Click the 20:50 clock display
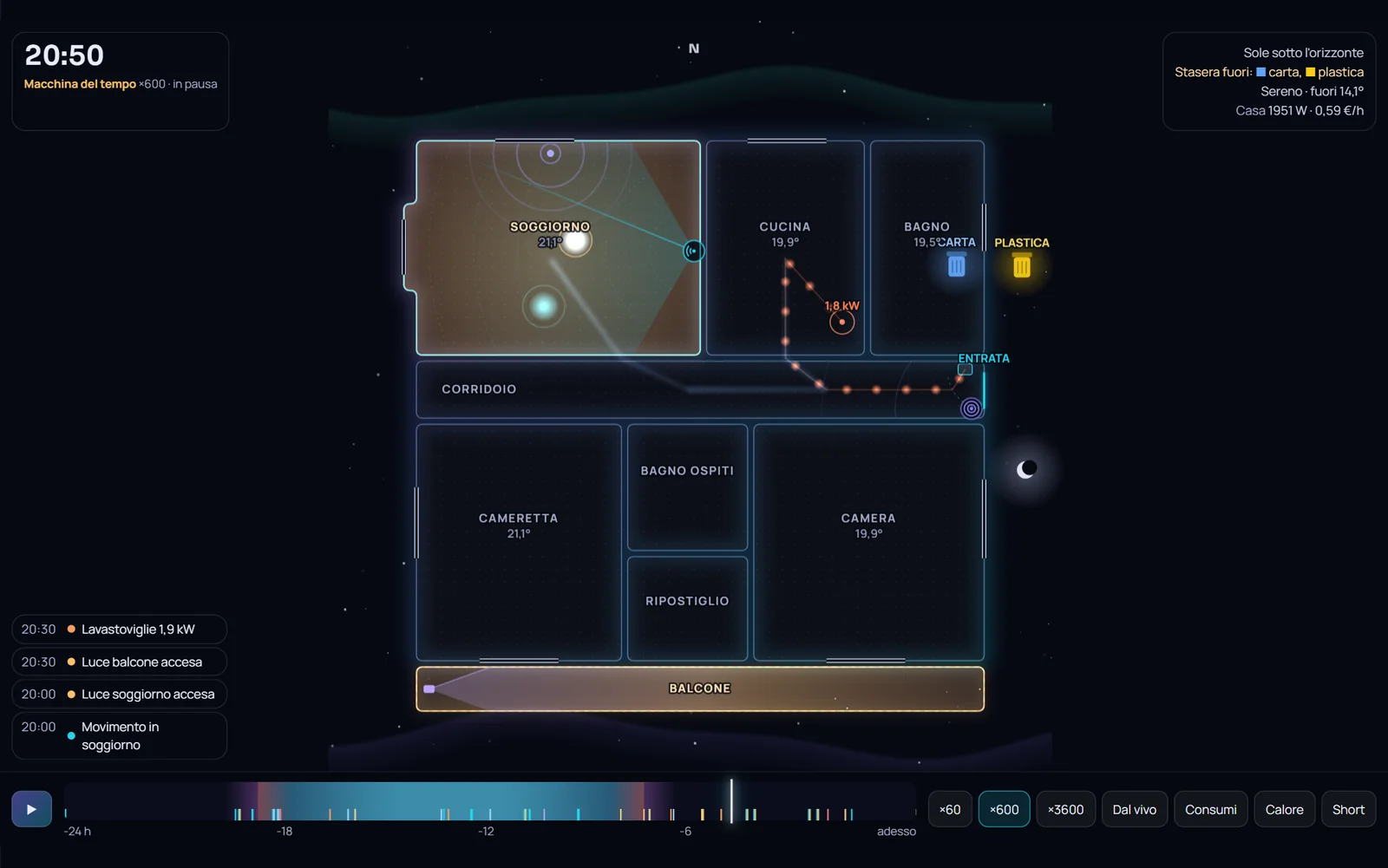Screen dimensions: 1388x868 pyautogui.click(x=64, y=55)
